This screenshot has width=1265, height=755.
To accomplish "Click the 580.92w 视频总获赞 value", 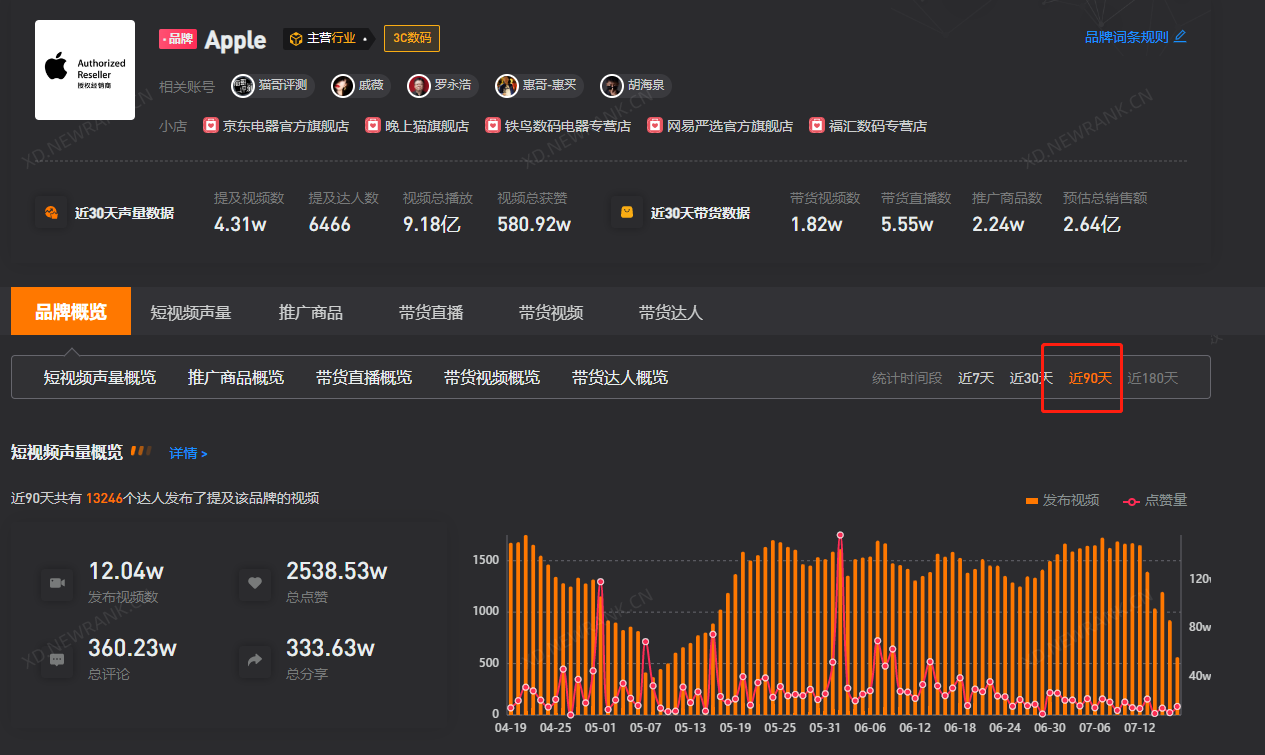I will pyautogui.click(x=534, y=224).
